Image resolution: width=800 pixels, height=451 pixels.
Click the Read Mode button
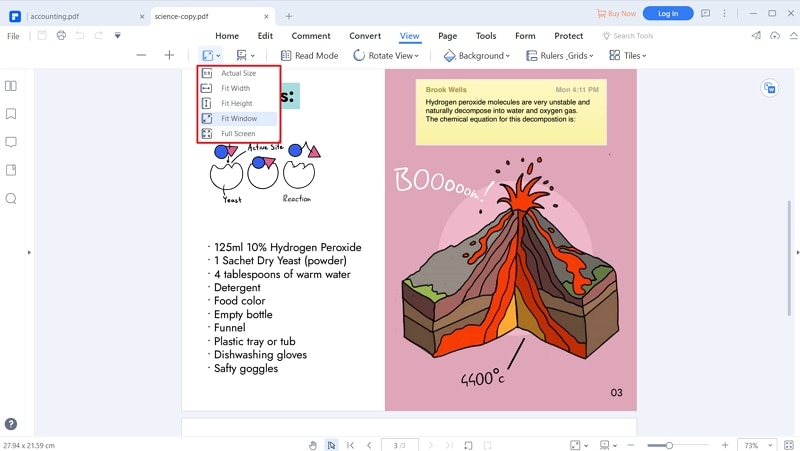310,56
